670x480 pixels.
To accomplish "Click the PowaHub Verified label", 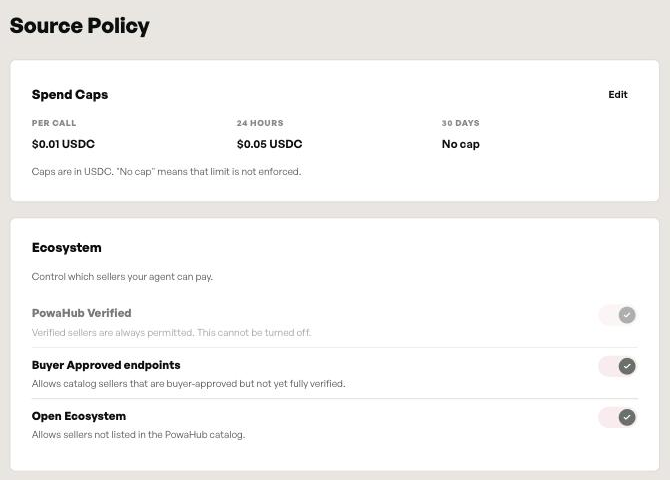I will click(x=82, y=313).
